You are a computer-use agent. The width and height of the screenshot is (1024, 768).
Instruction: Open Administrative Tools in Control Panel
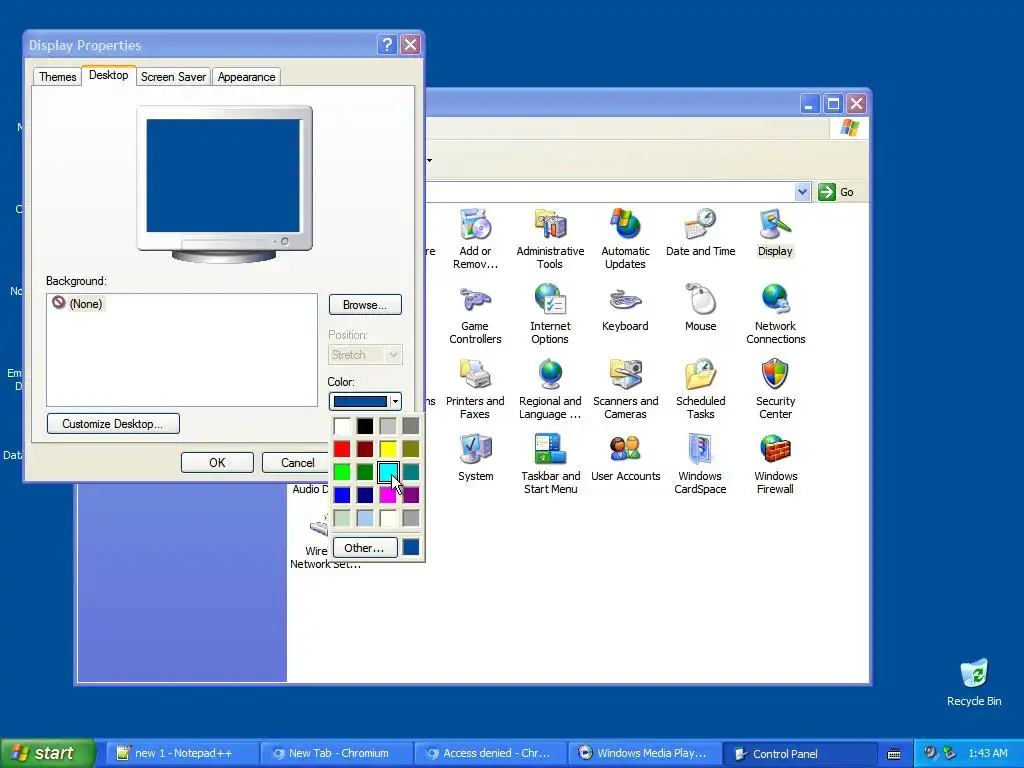pyautogui.click(x=550, y=239)
